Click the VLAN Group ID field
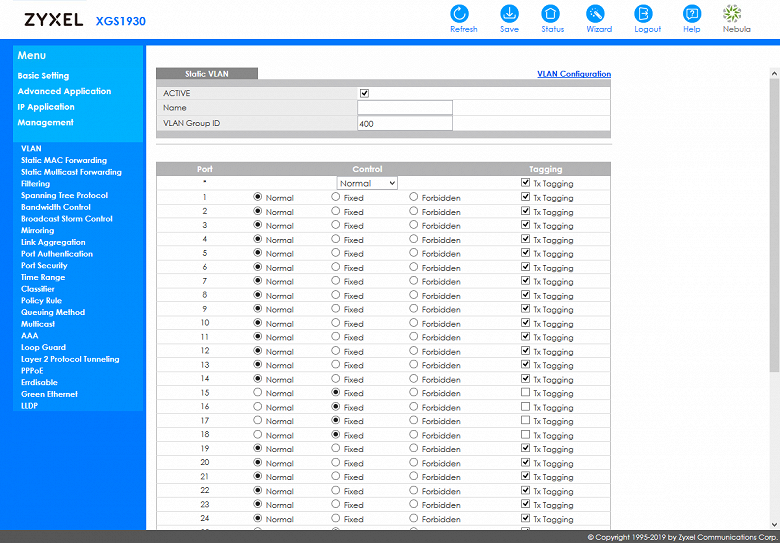This screenshot has height=543, width=780. pyautogui.click(x=405, y=123)
